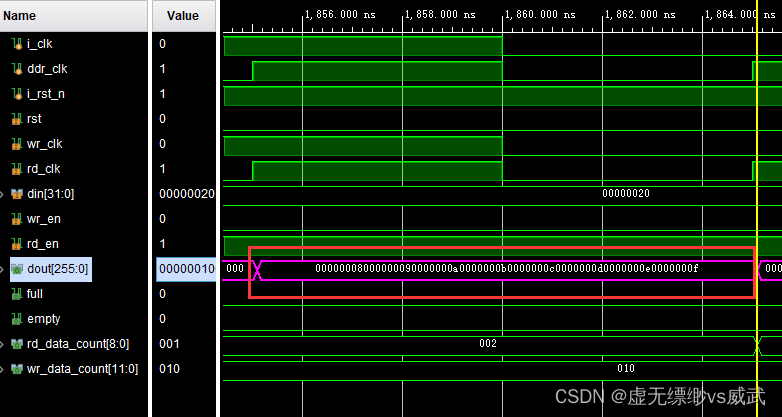Click the 1,856.000 ns time ruler mark
Screen dimensions: 782x417
(x=340, y=14)
